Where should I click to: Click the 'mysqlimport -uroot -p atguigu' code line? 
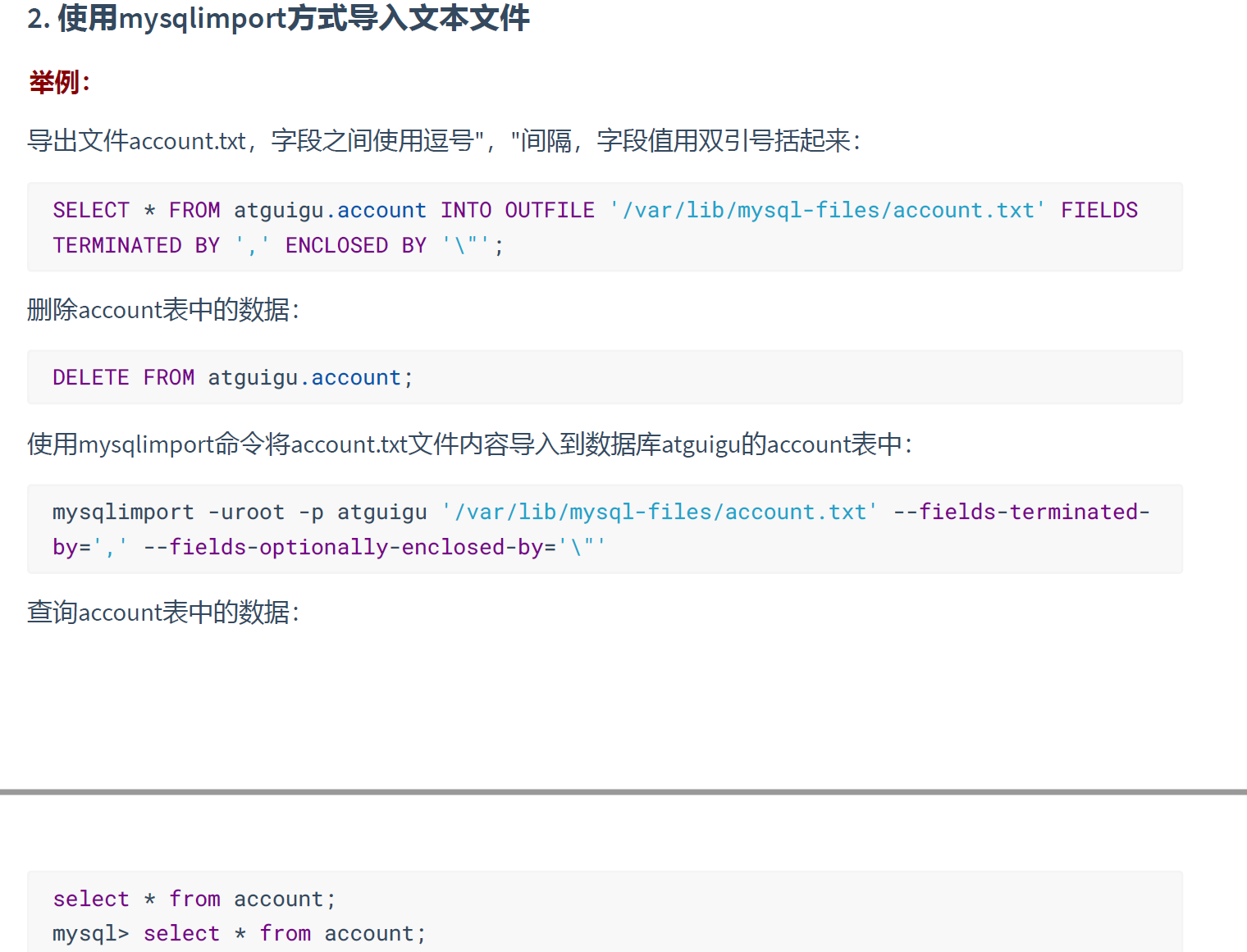(601, 512)
